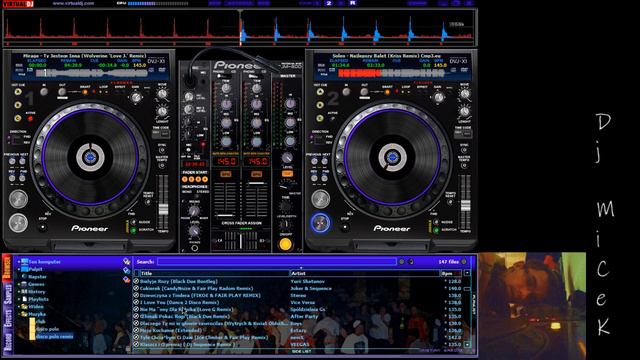640x360 pixels.
Task: Enable deck 2 Scratch mode
Action: 436,230
